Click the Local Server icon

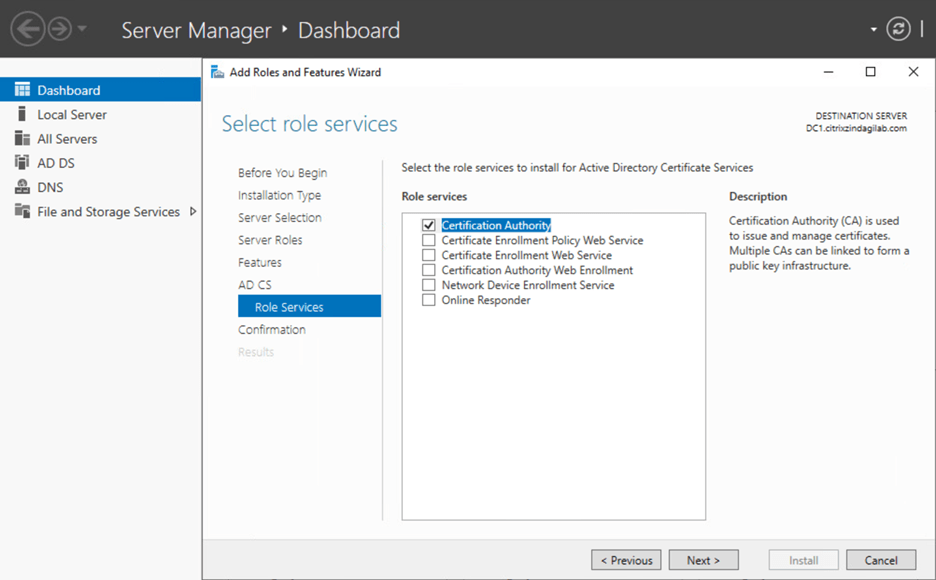click(22, 114)
